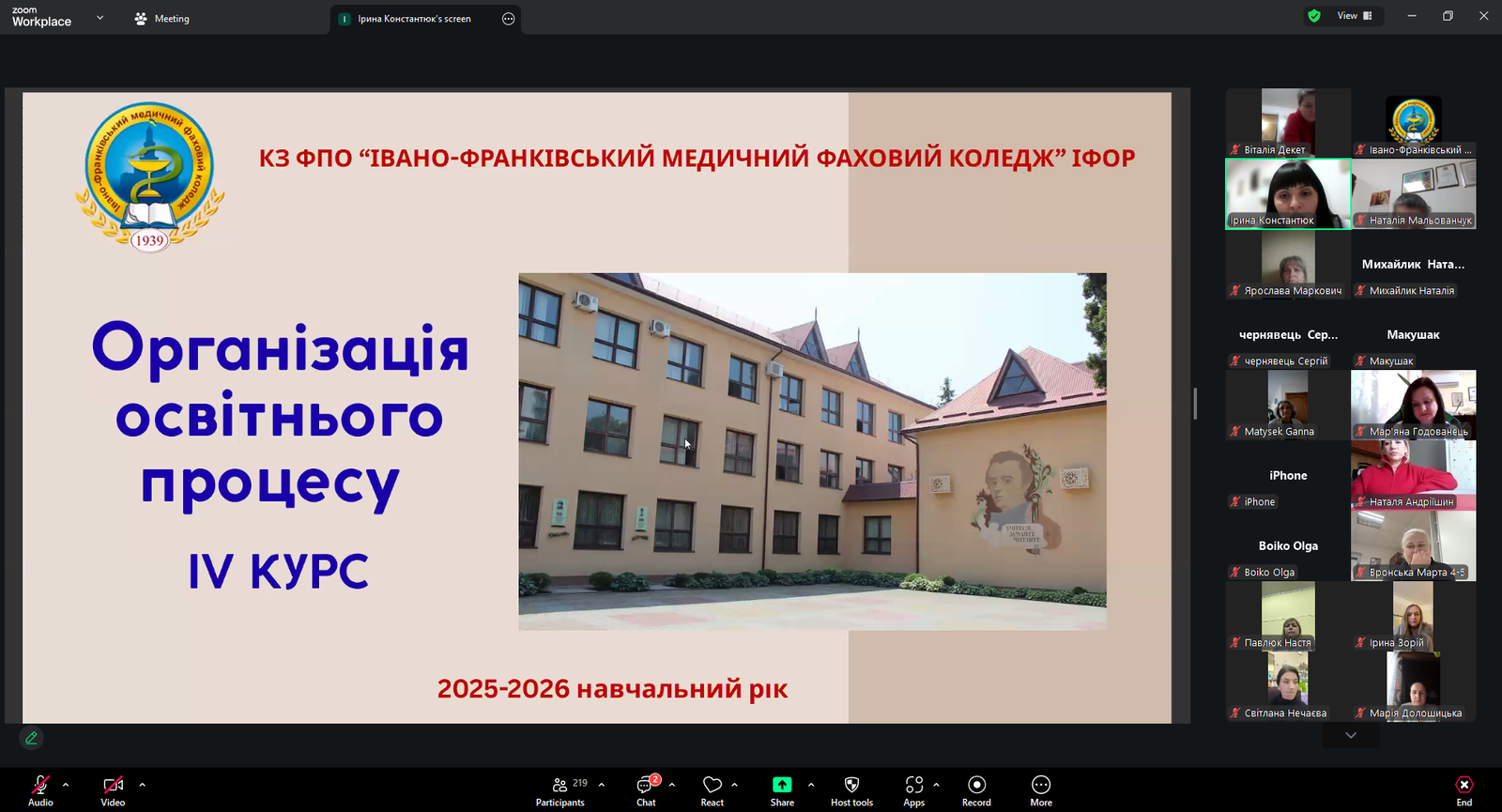Click the encryption shield icon

click(1314, 16)
